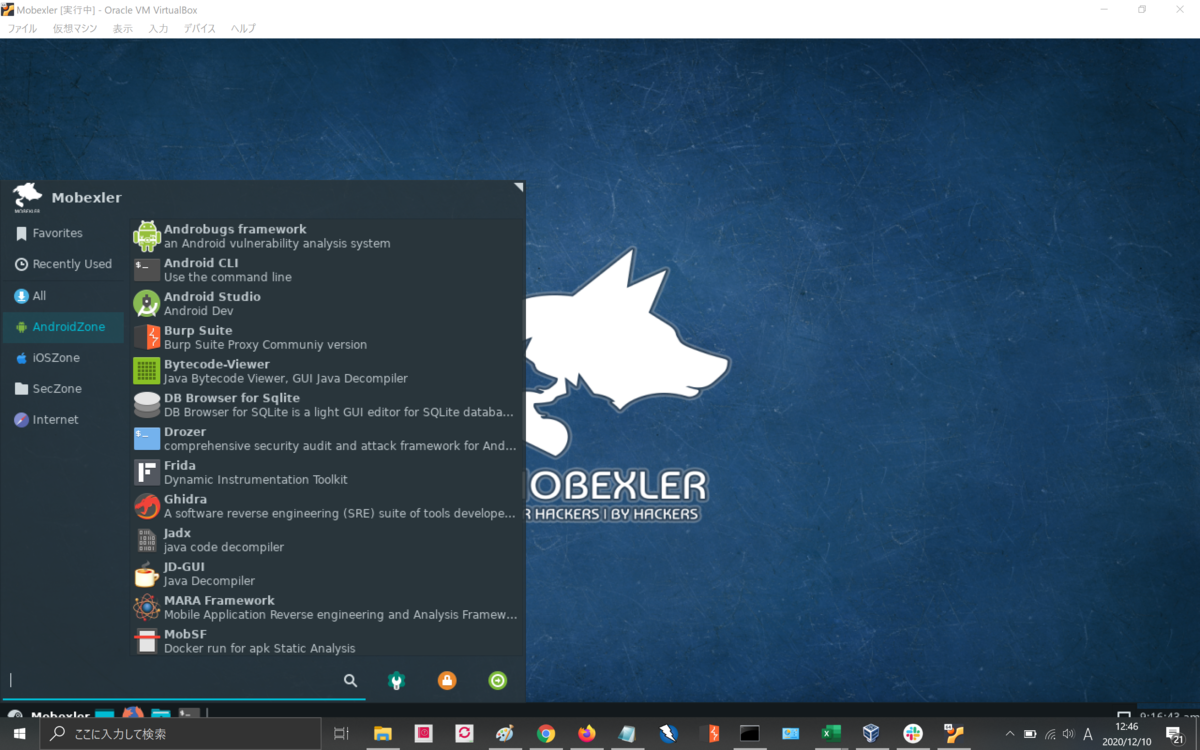This screenshot has height=750, width=1200.
Task: Launch MobSF static analysis
Action: tap(326, 641)
